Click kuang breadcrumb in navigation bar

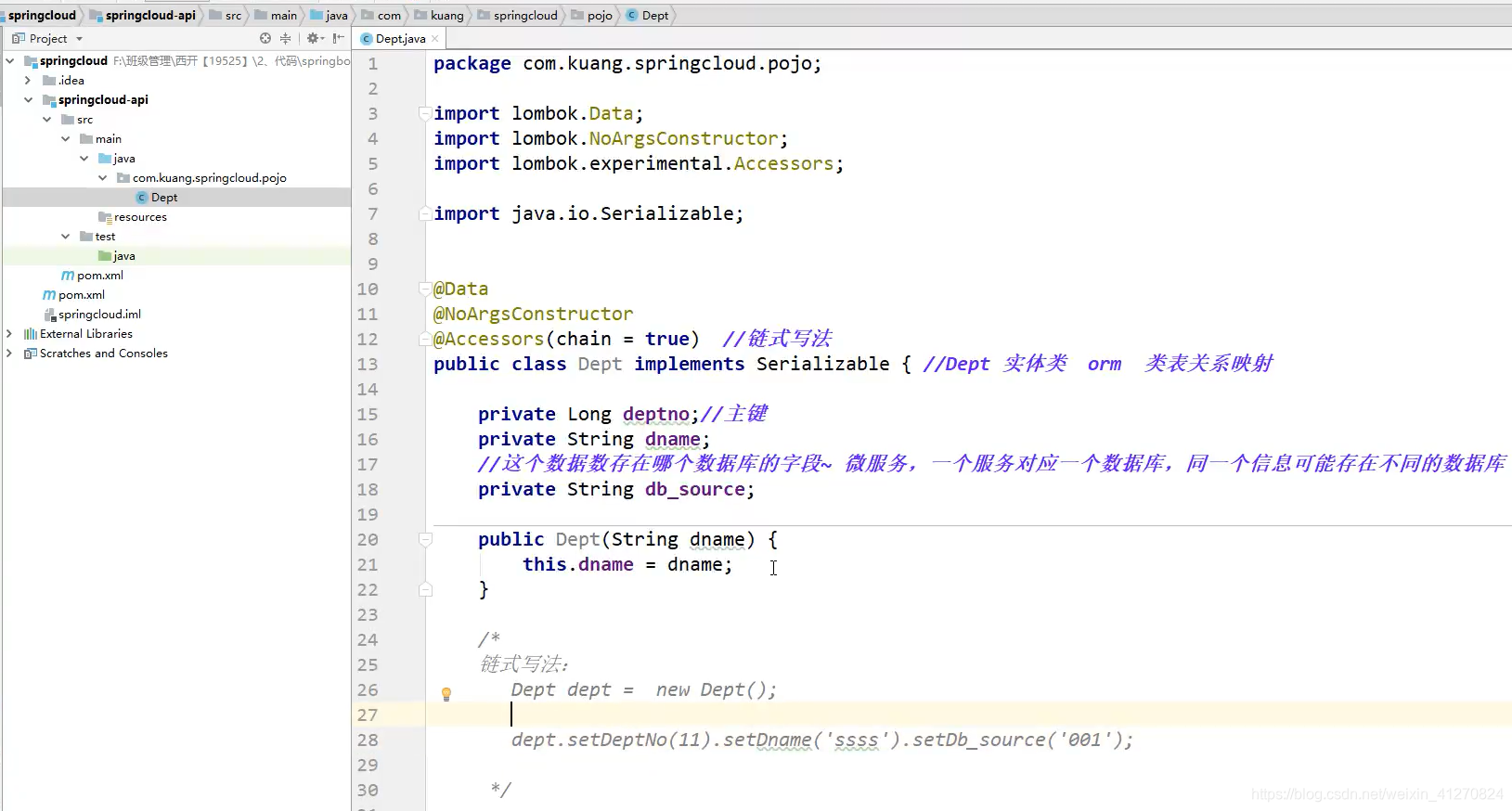(439, 15)
